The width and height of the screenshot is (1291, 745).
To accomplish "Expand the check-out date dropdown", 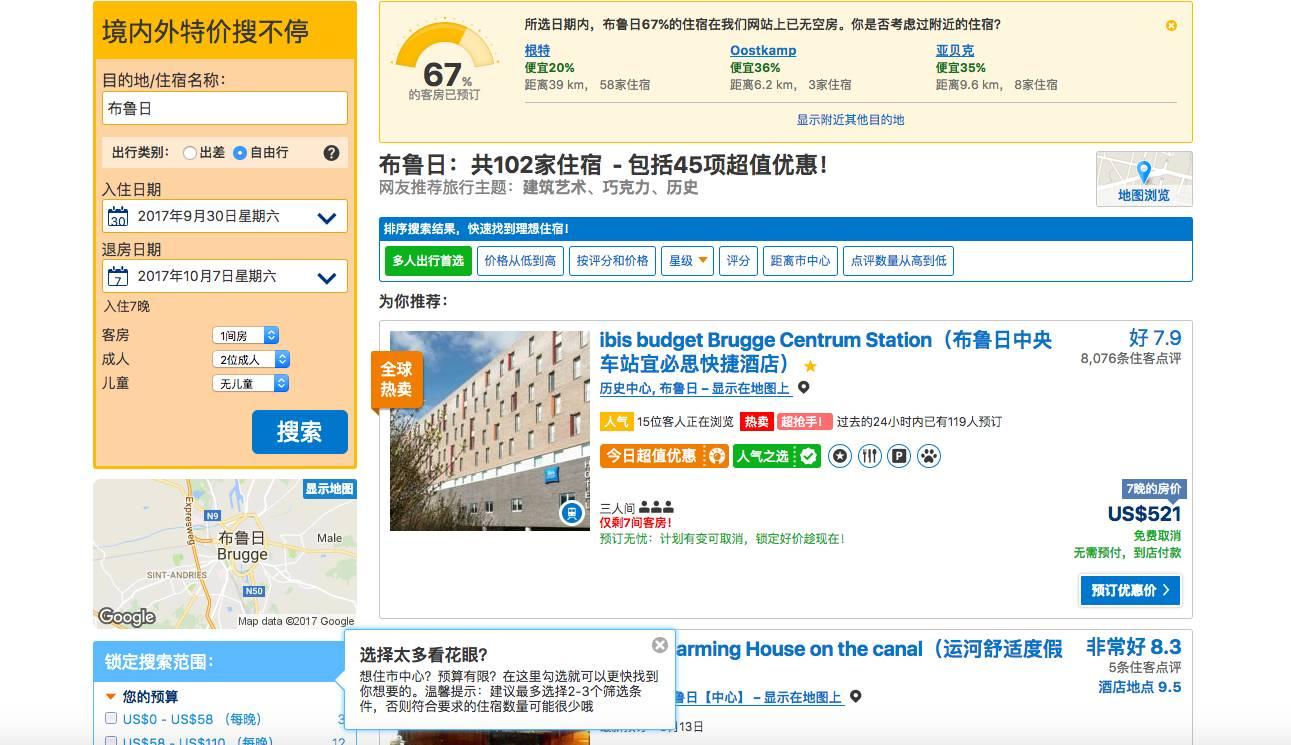I will [x=326, y=277].
